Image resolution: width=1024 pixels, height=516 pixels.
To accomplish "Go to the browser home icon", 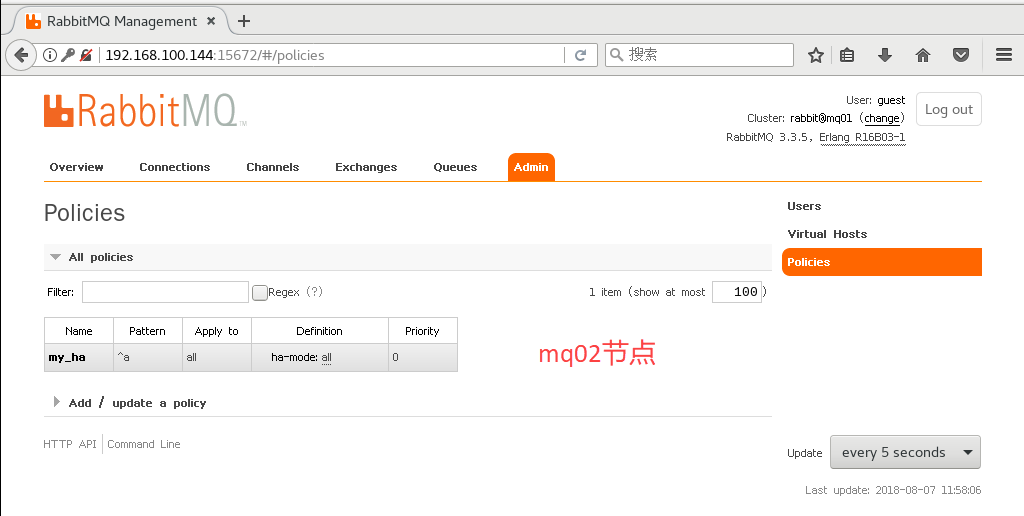I will [x=923, y=56].
